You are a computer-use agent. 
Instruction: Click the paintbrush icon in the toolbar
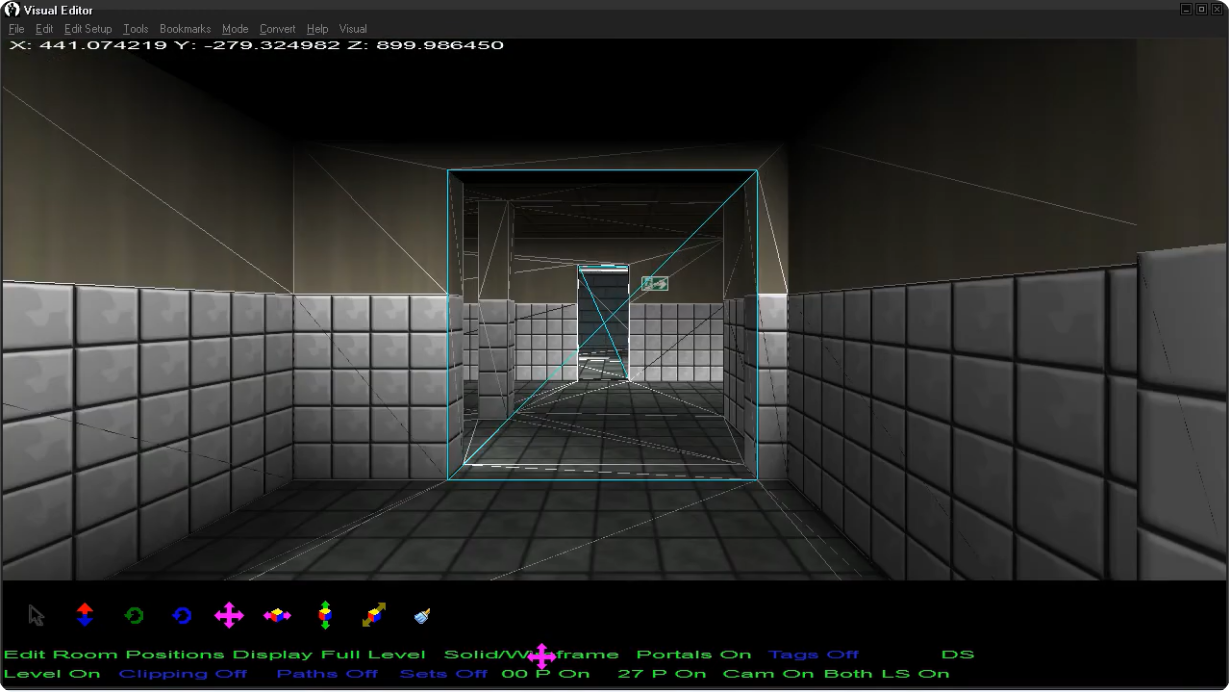[422, 615]
